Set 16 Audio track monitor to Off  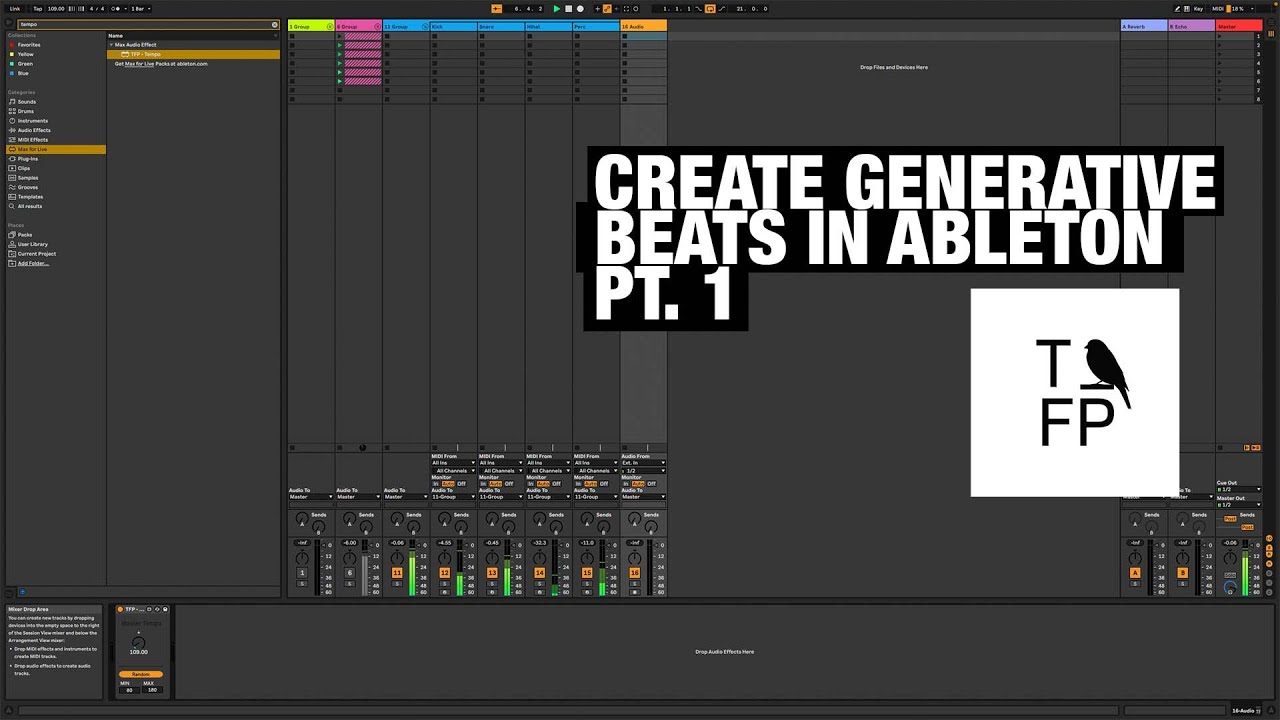point(651,484)
